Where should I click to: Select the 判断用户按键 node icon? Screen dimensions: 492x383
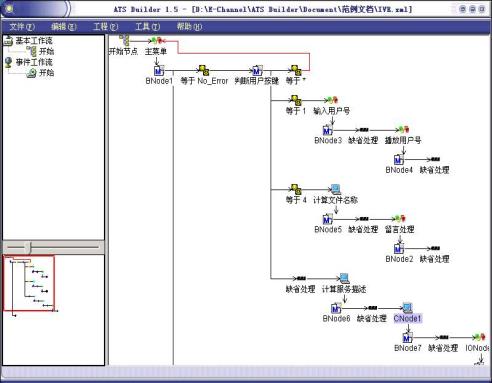(257, 70)
